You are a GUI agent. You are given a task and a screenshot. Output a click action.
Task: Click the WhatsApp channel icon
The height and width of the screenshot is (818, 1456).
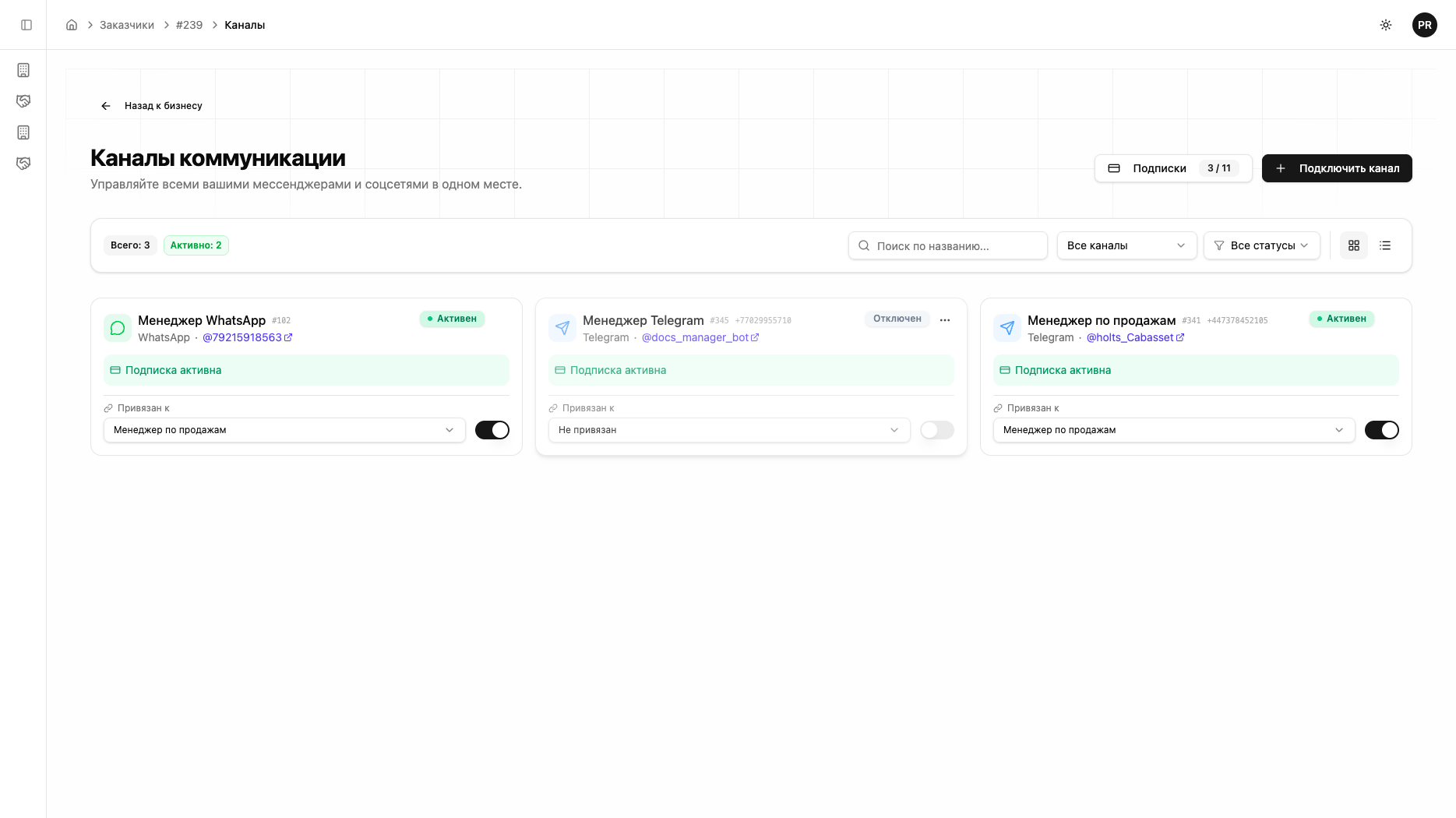pyautogui.click(x=118, y=328)
